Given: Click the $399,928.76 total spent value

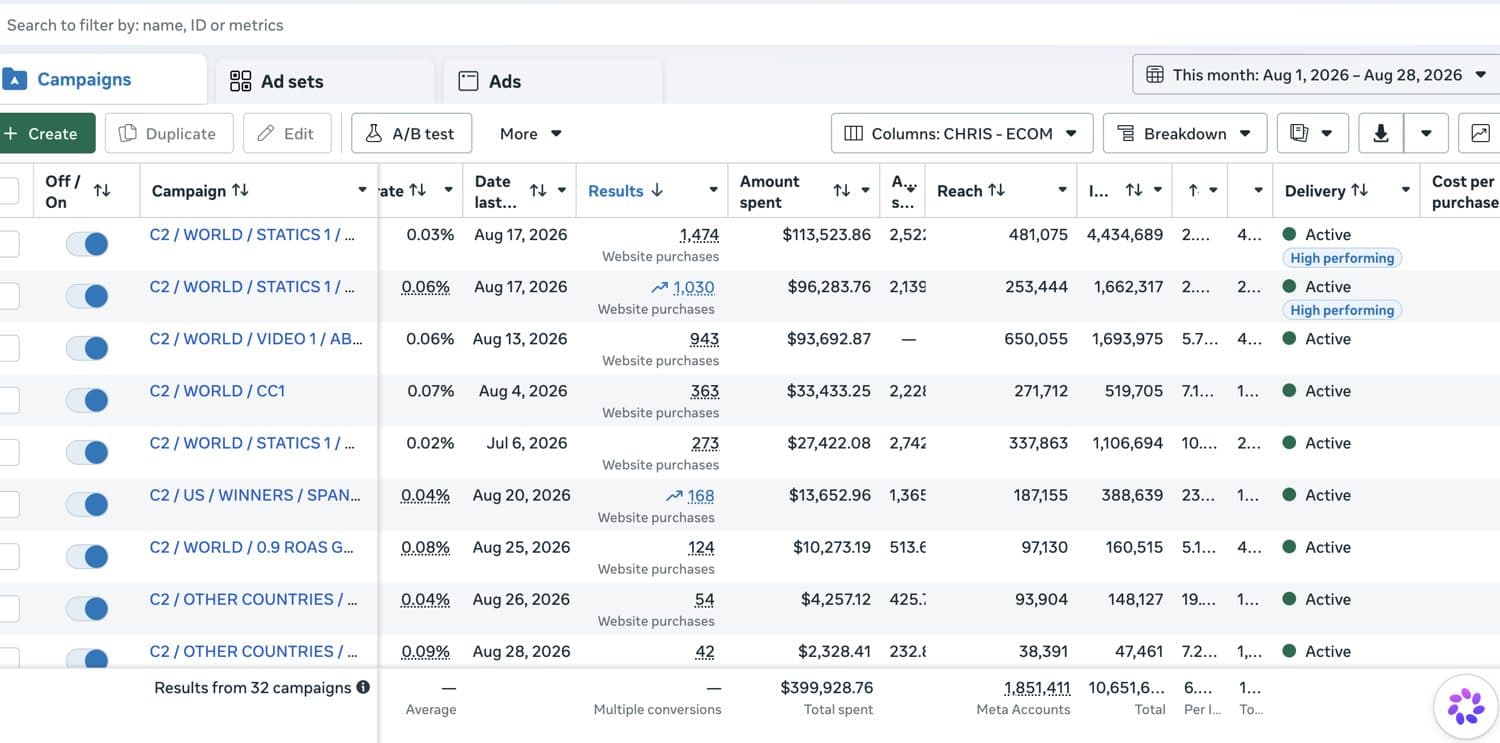Looking at the screenshot, I should tap(827, 688).
